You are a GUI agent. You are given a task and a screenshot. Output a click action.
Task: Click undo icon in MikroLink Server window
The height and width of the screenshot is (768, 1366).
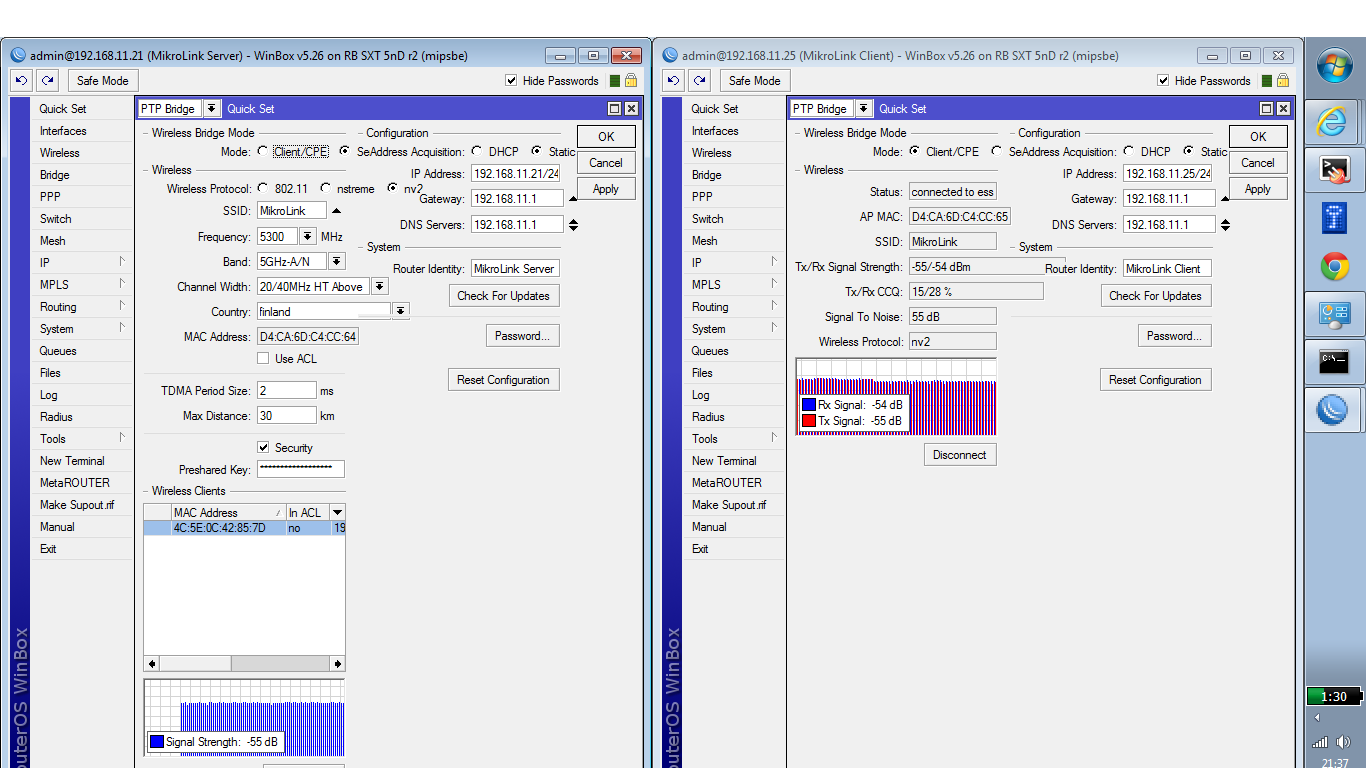click(x=21, y=81)
